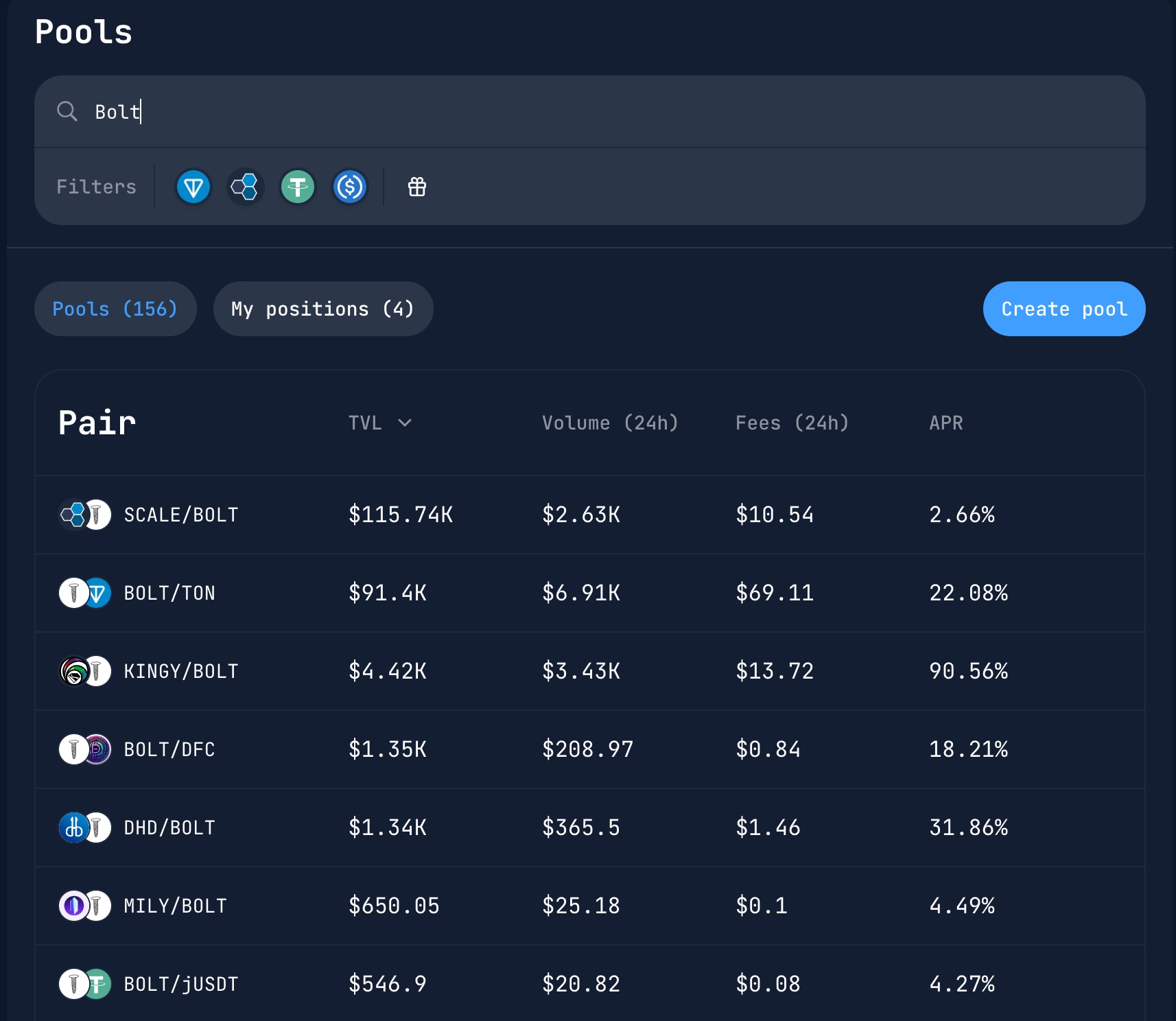Sort by the APR column header
Viewport: 1176px width, 1021px height.
coord(945,423)
